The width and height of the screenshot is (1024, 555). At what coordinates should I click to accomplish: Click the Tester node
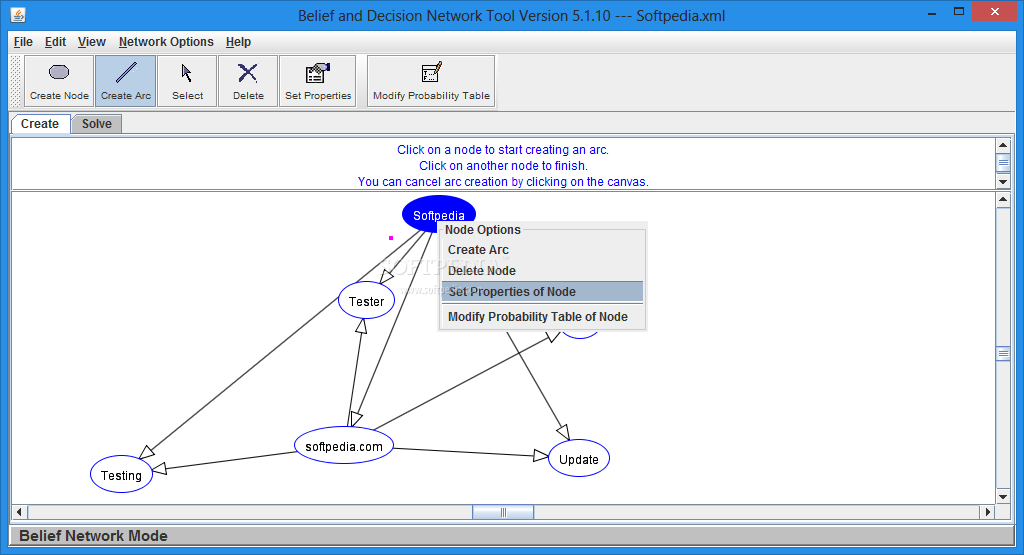coord(366,301)
